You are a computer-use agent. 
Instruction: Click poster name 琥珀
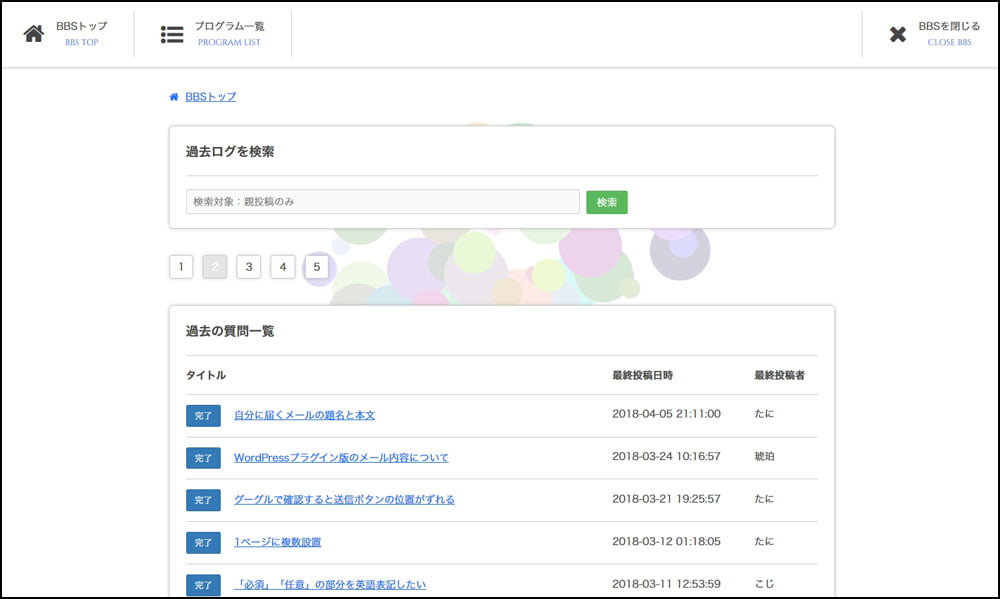click(764, 456)
